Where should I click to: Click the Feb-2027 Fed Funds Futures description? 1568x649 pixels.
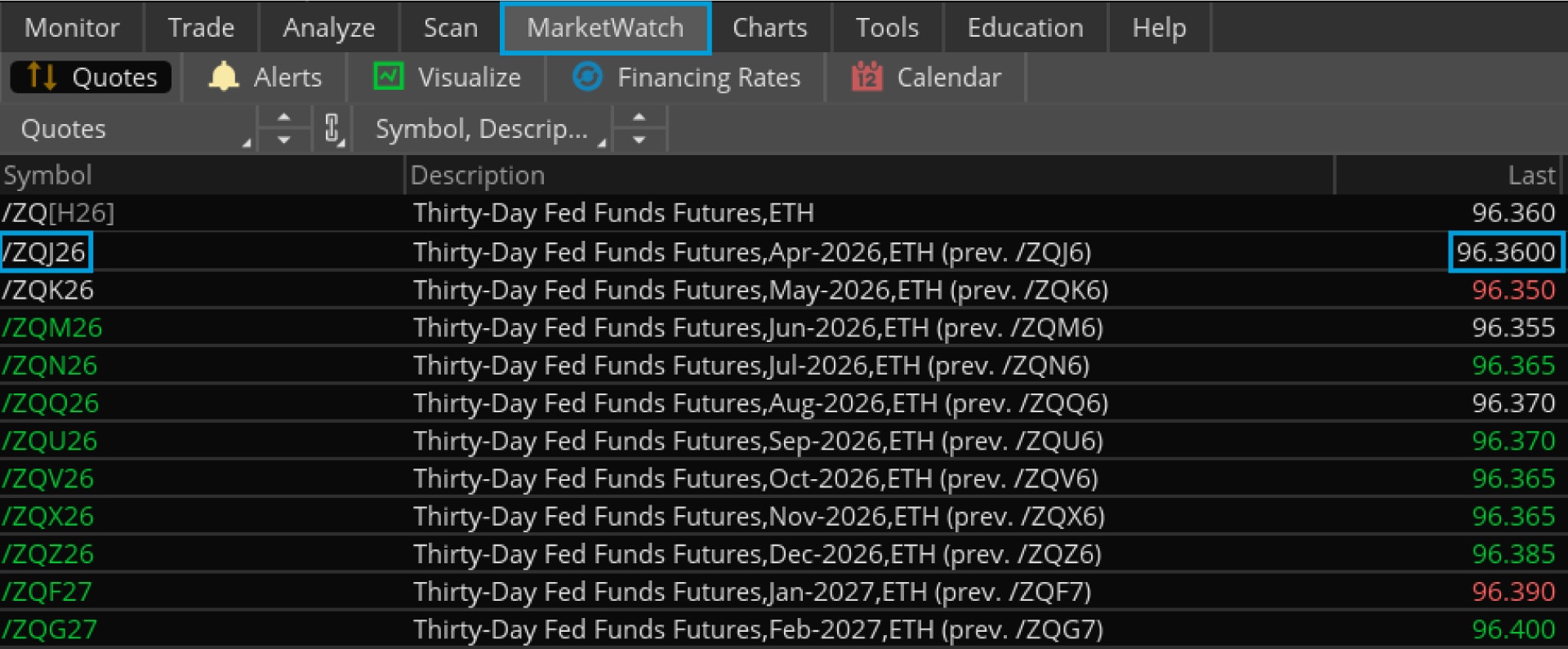point(759,629)
